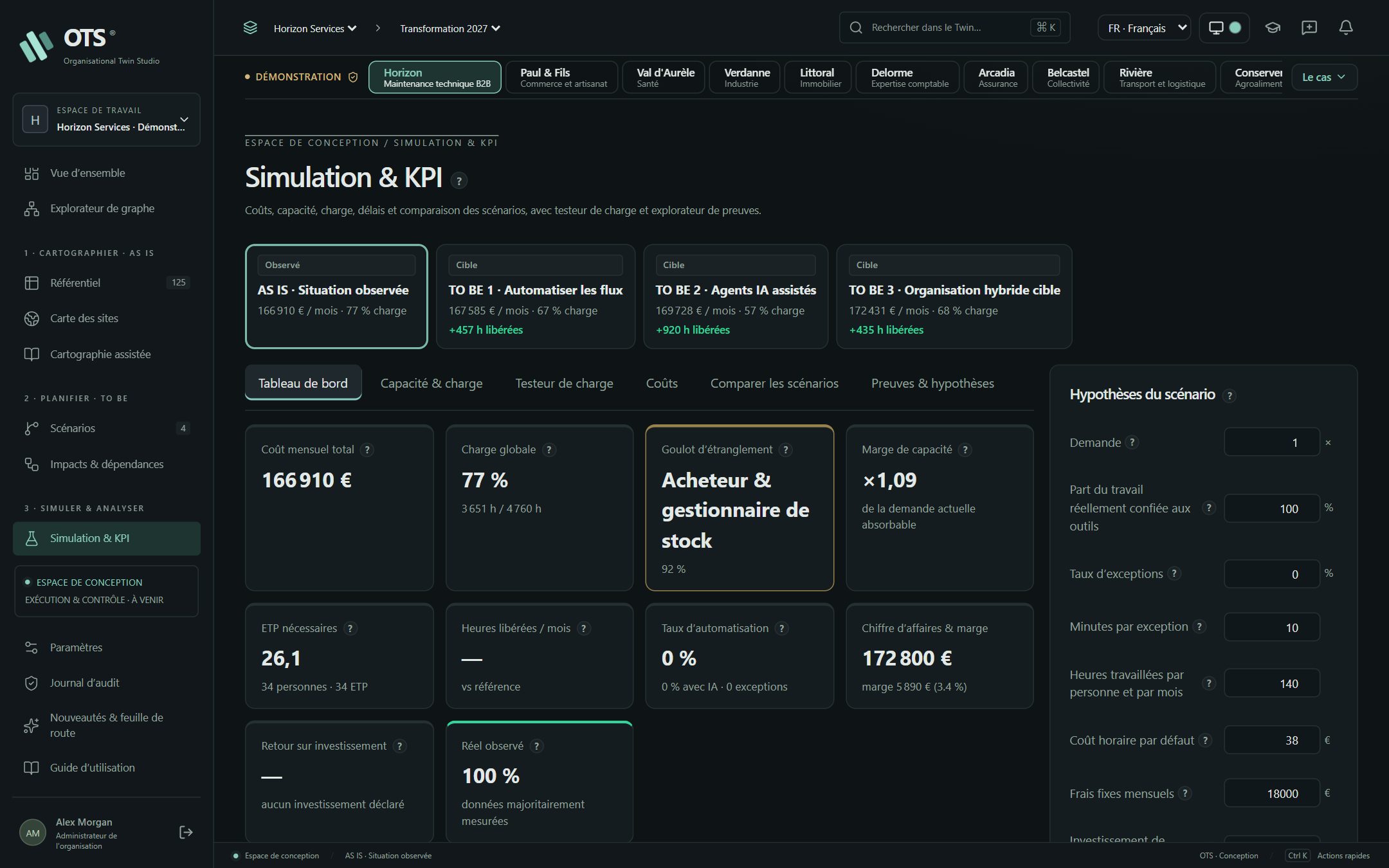Click the AM user avatar
This screenshot has width=1389, height=868.
[x=33, y=833]
